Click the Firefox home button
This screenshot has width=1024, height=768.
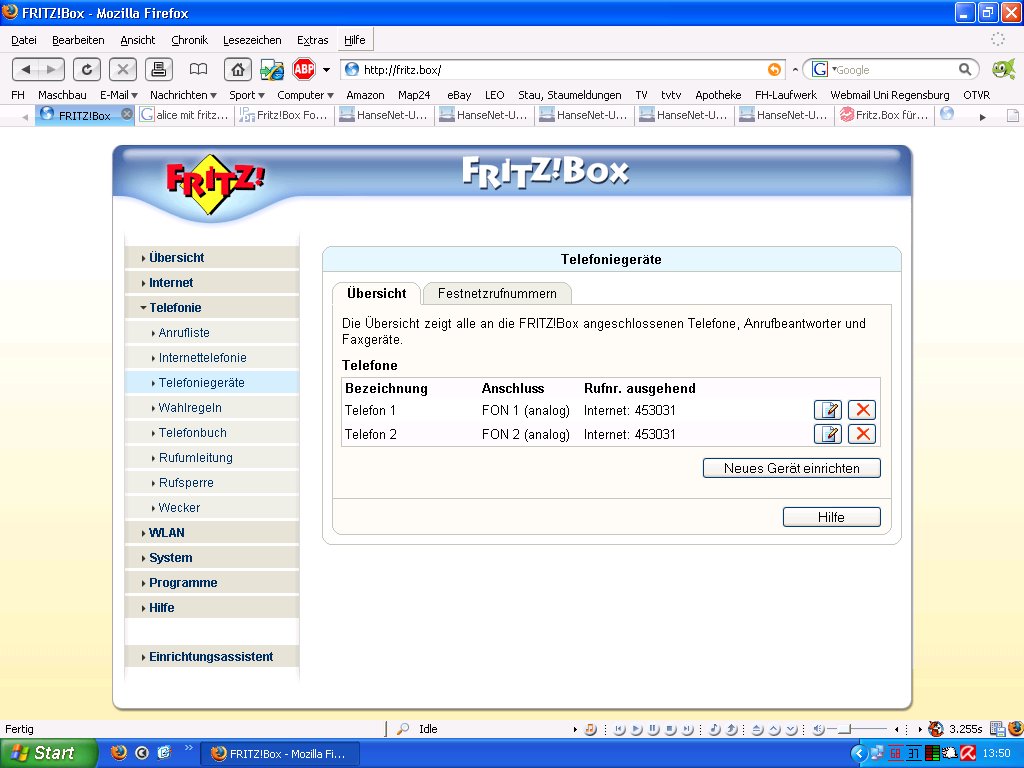[x=237, y=70]
